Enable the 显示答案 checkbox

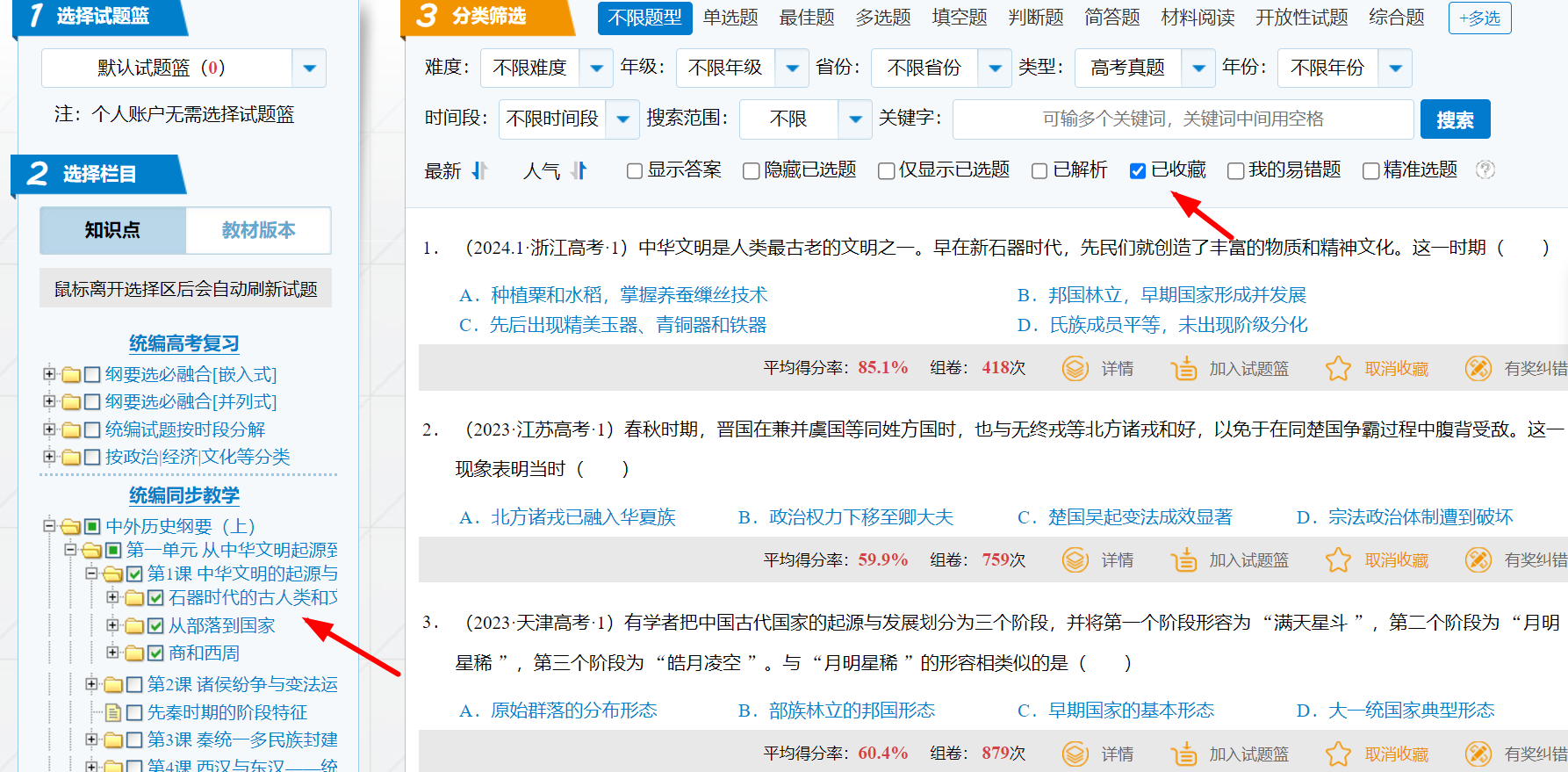click(635, 171)
